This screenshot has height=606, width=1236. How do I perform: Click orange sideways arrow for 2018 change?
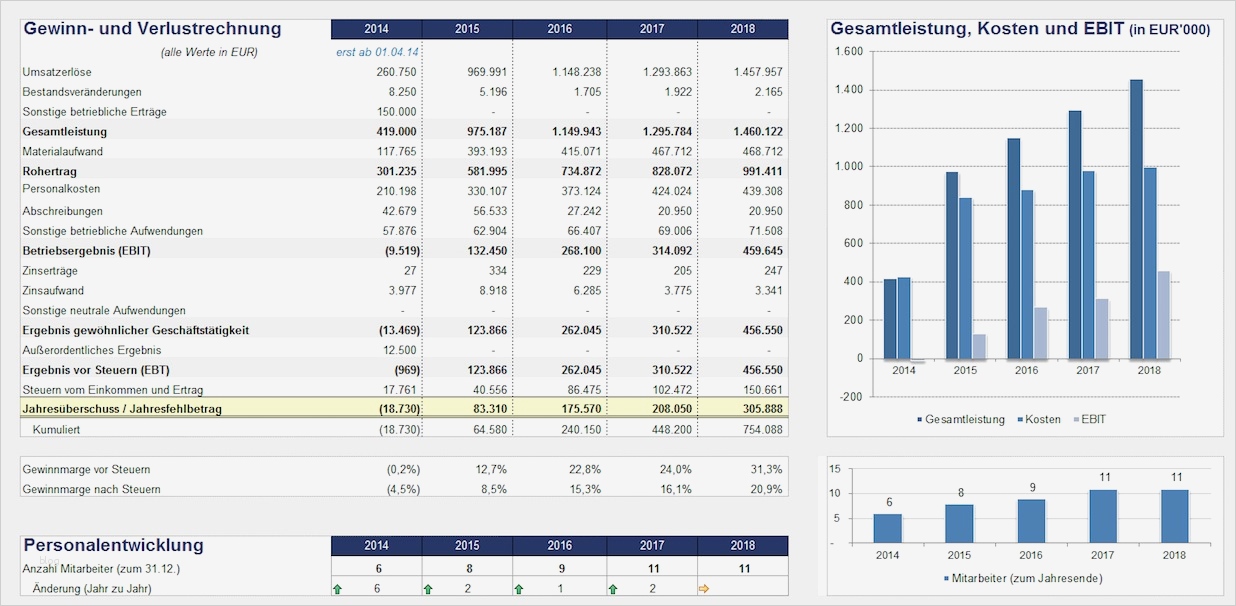[x=703, y=588]
